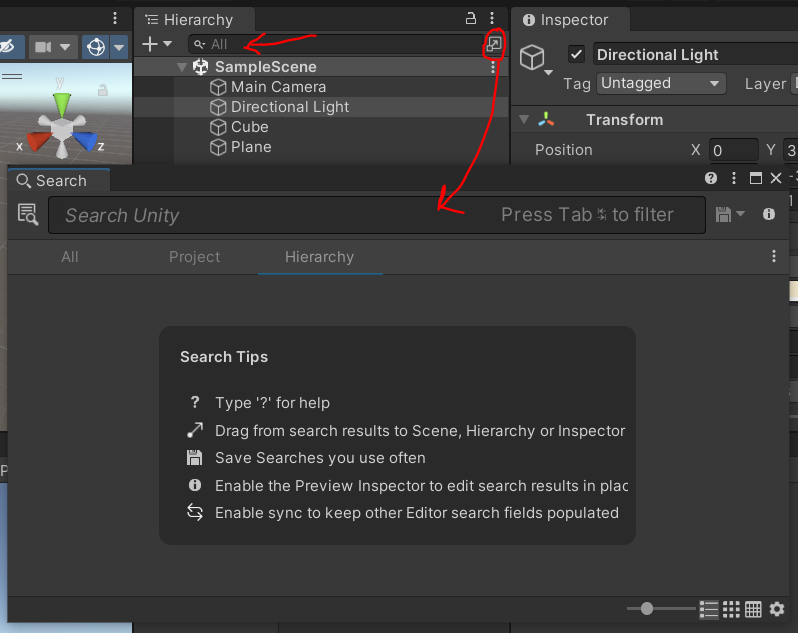The height and width of the screenshot is (633, 798).
Task: Toggle the Scene gizmo rotation lock
Action: (x=103, y=91)
